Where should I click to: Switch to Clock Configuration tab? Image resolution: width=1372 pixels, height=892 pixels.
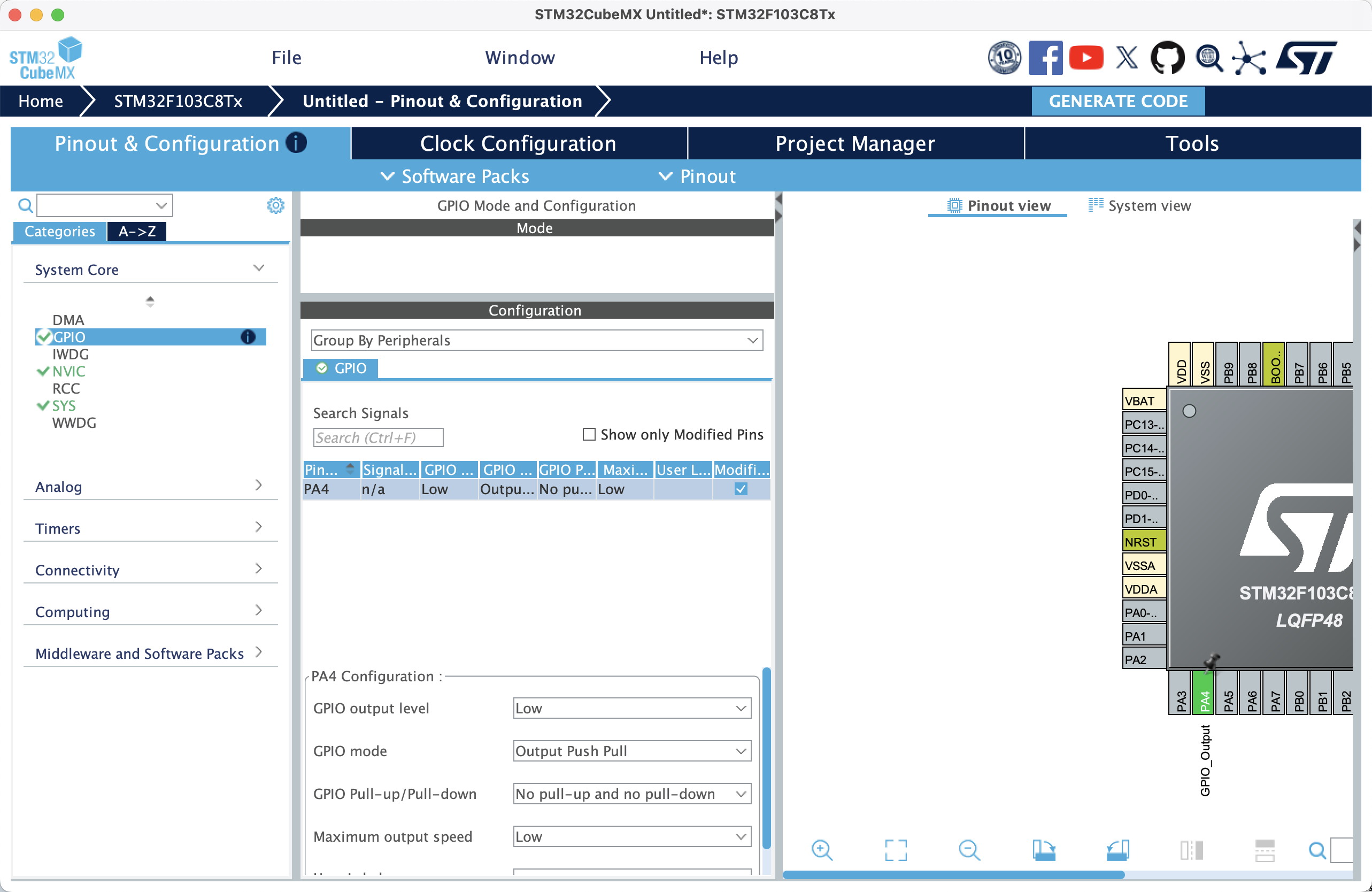click(x=518, y=143)
